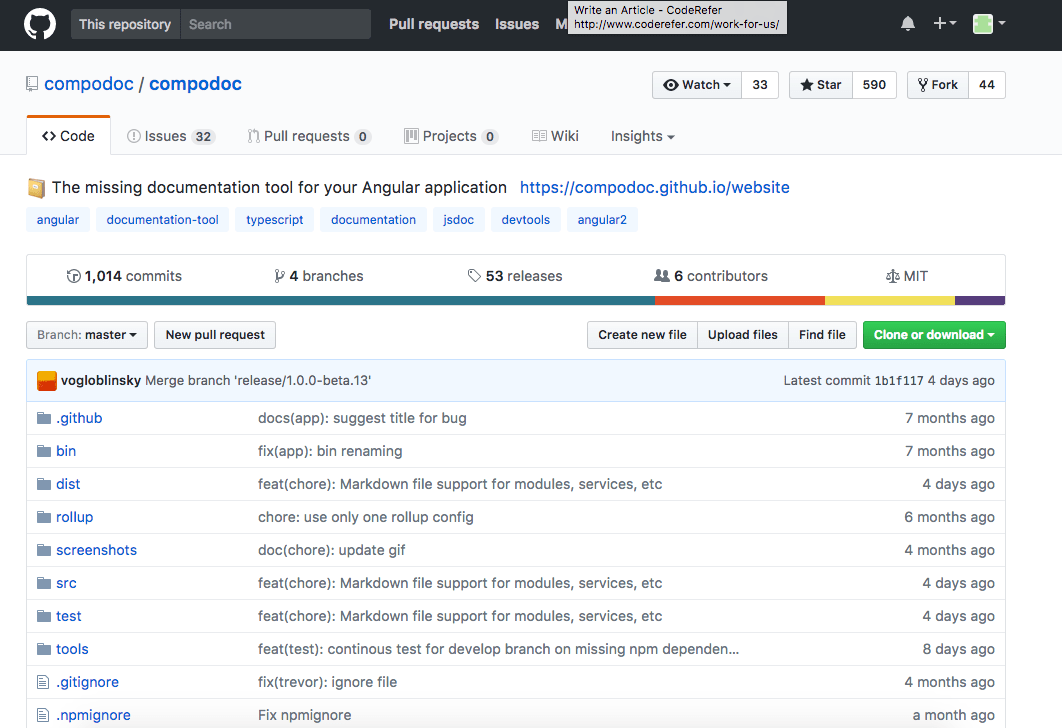The width and height of the screenshot is (1062, 728).
Task: Open the 590 stargazers count
Action: pyautogui.click(x=874, y=85)
